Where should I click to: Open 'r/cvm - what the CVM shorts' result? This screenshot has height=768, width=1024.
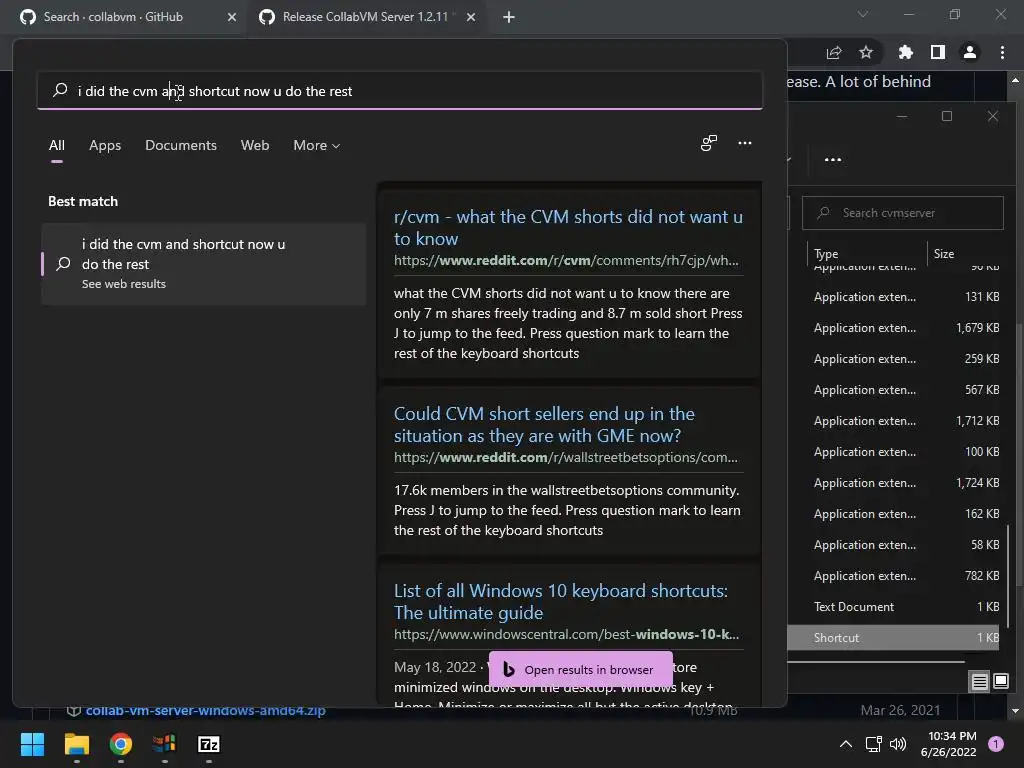tap(568, 227)
